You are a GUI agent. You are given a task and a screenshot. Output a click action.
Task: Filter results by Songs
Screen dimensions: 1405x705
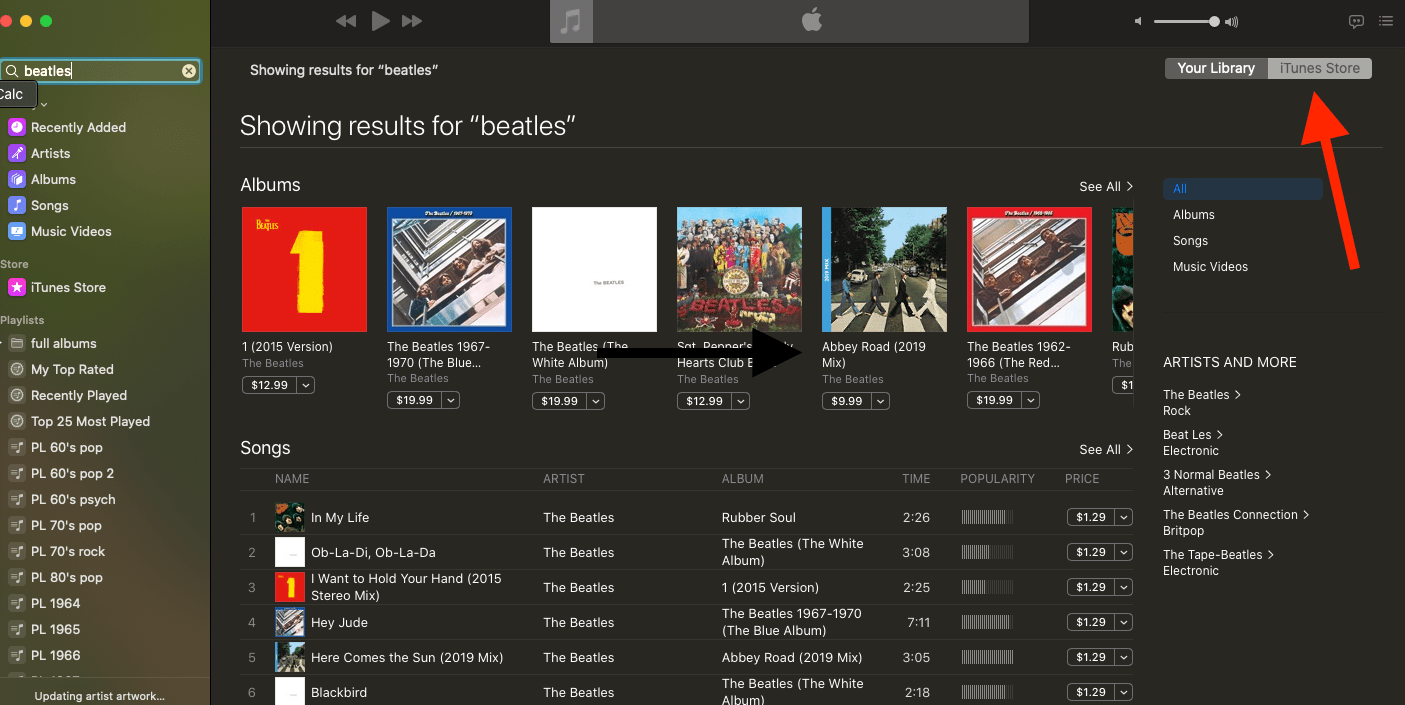(1190, 241)
